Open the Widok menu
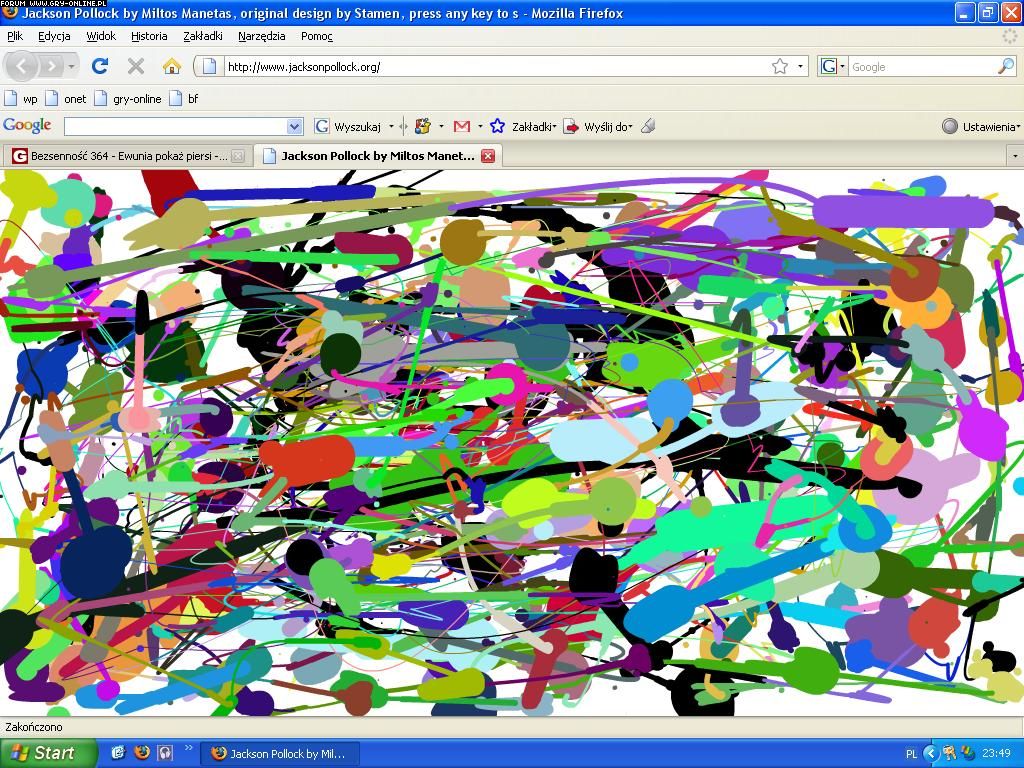This screenshot has width=1024, height=768. pyautogui.click(x=101, y=36)
